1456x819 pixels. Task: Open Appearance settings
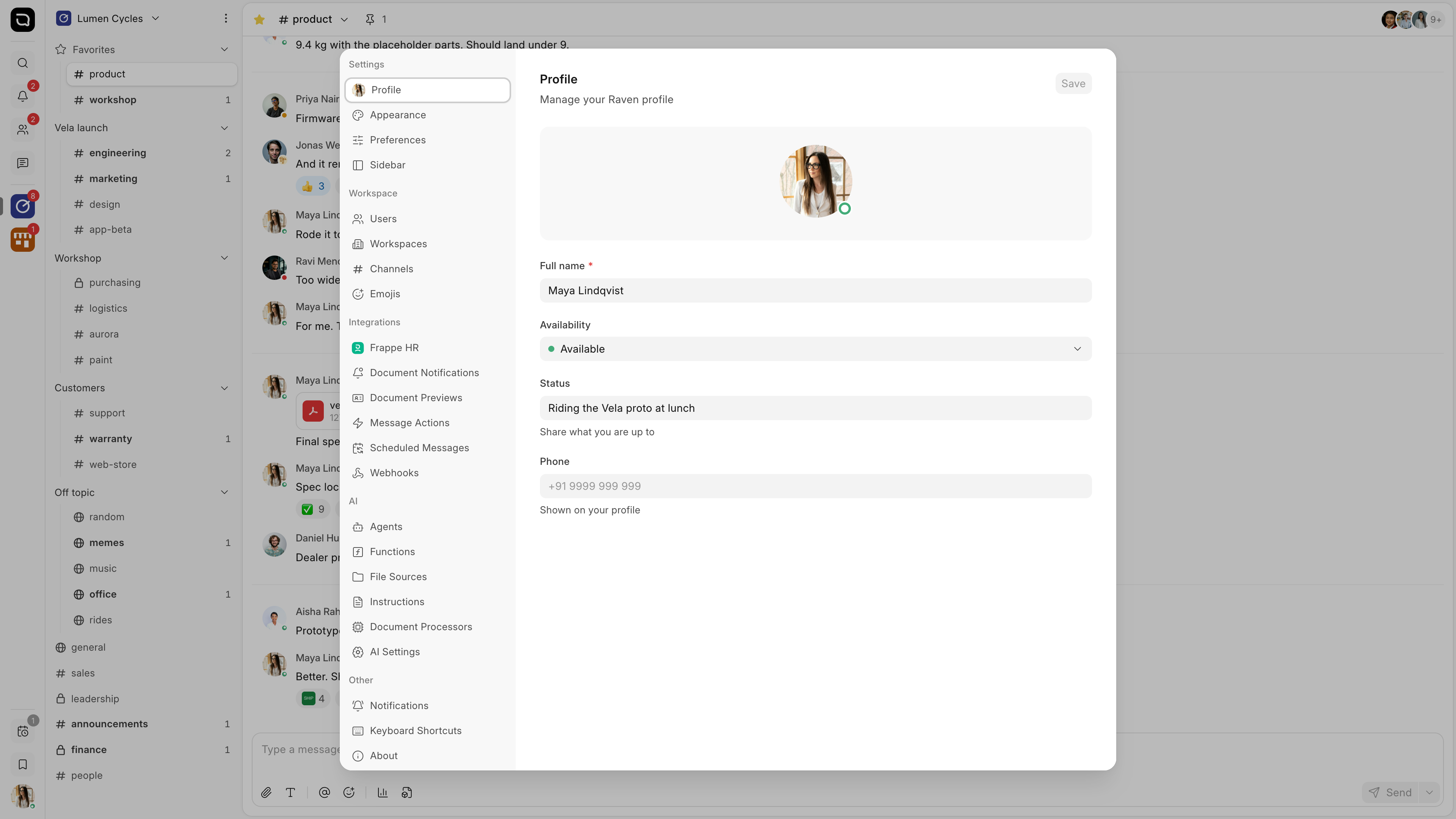pos(427,115)
